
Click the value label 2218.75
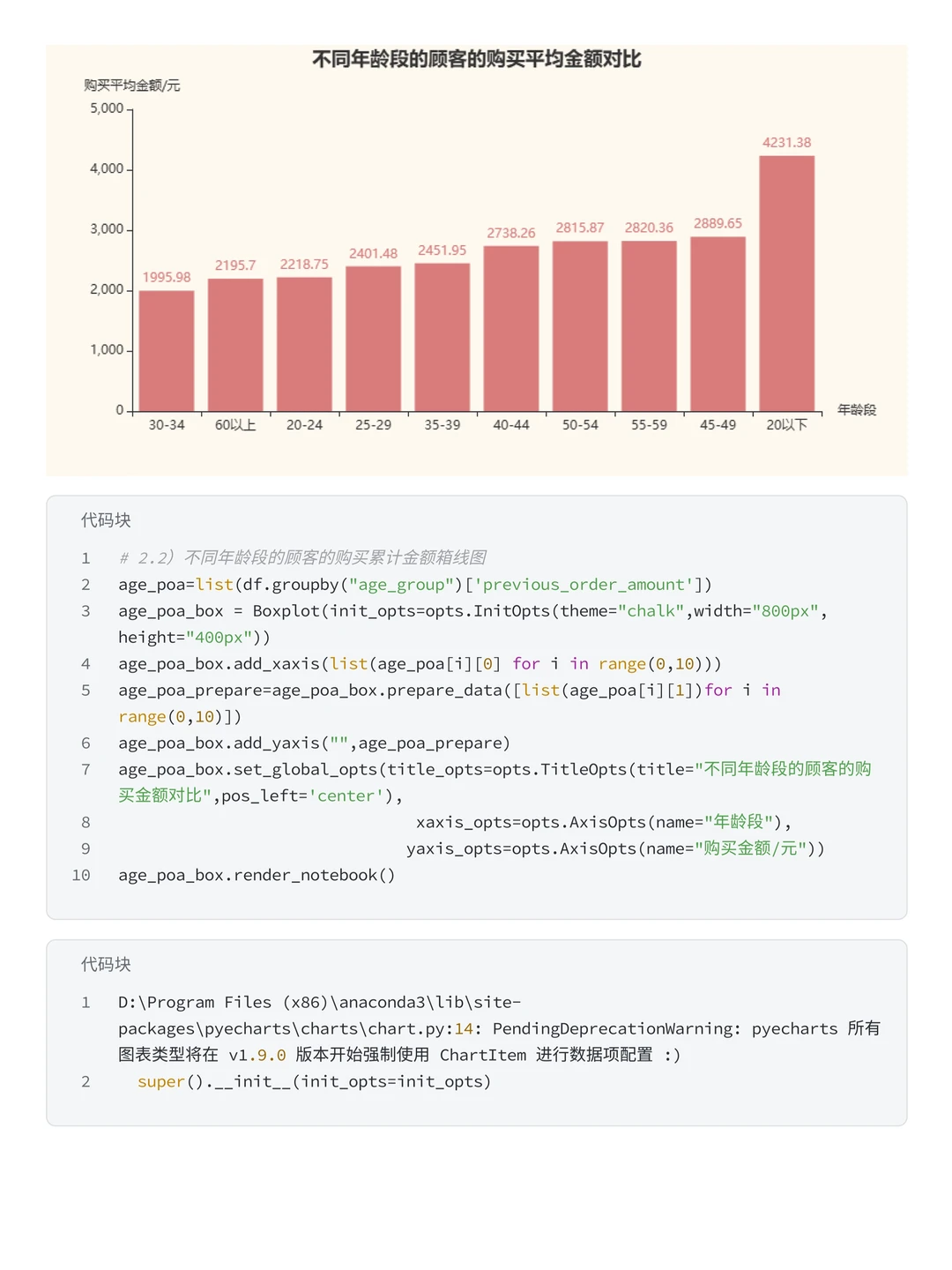pyautogui.click(x=304, y=265)
